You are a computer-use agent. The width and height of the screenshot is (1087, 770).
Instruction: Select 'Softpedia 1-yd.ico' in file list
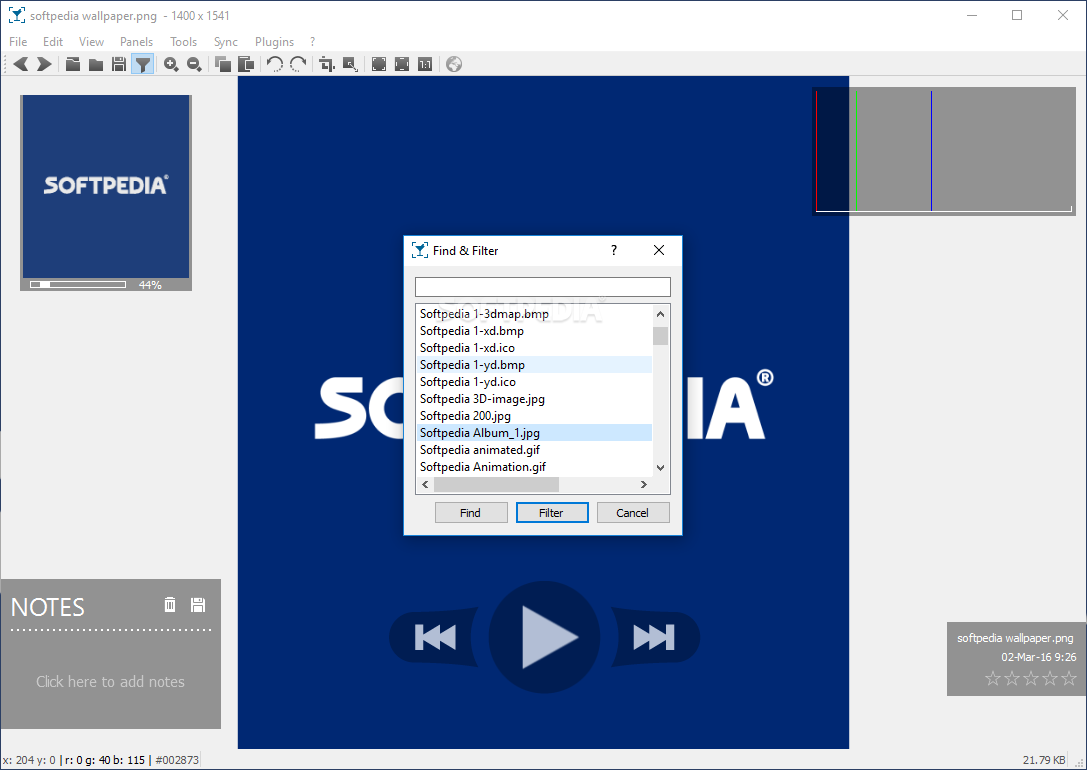click(534, 382)
